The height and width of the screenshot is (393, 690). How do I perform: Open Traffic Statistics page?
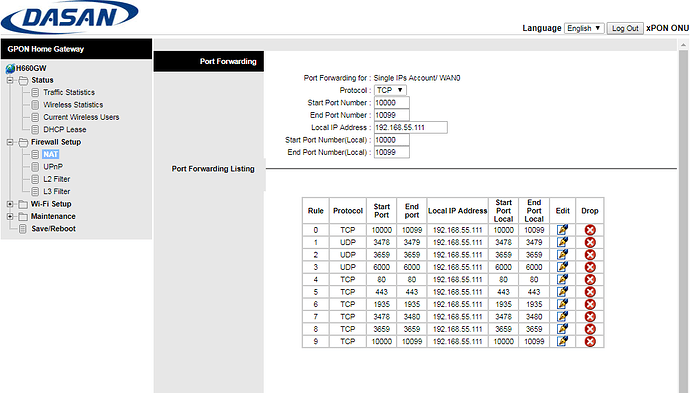click(69, 92)
